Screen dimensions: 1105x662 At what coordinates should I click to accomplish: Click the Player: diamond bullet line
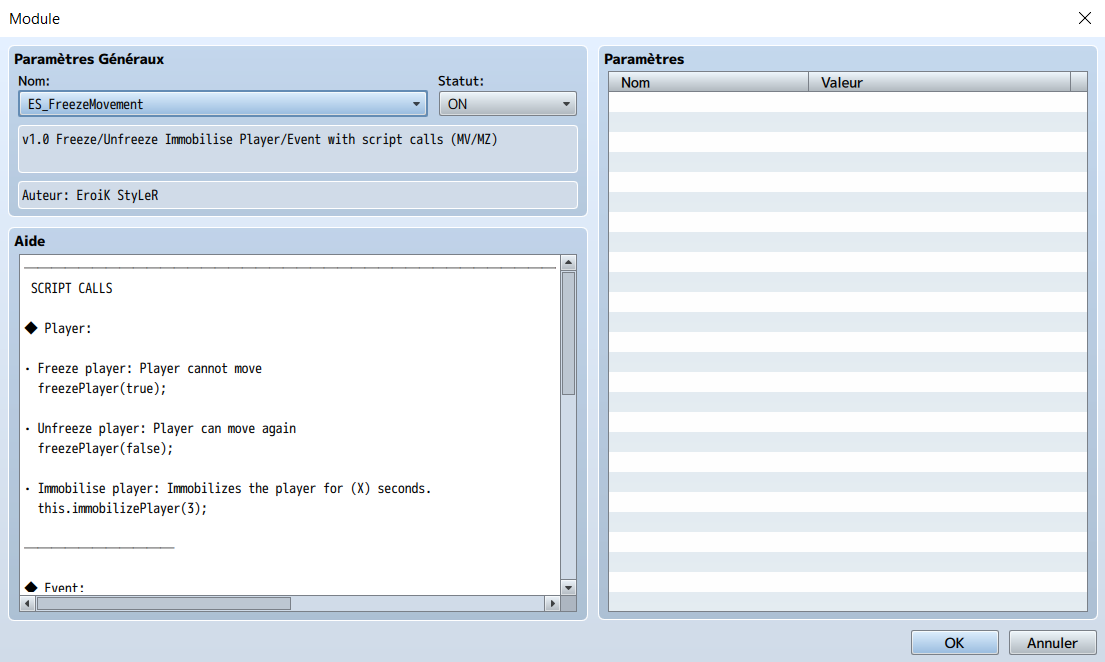(x=58, y=329)
